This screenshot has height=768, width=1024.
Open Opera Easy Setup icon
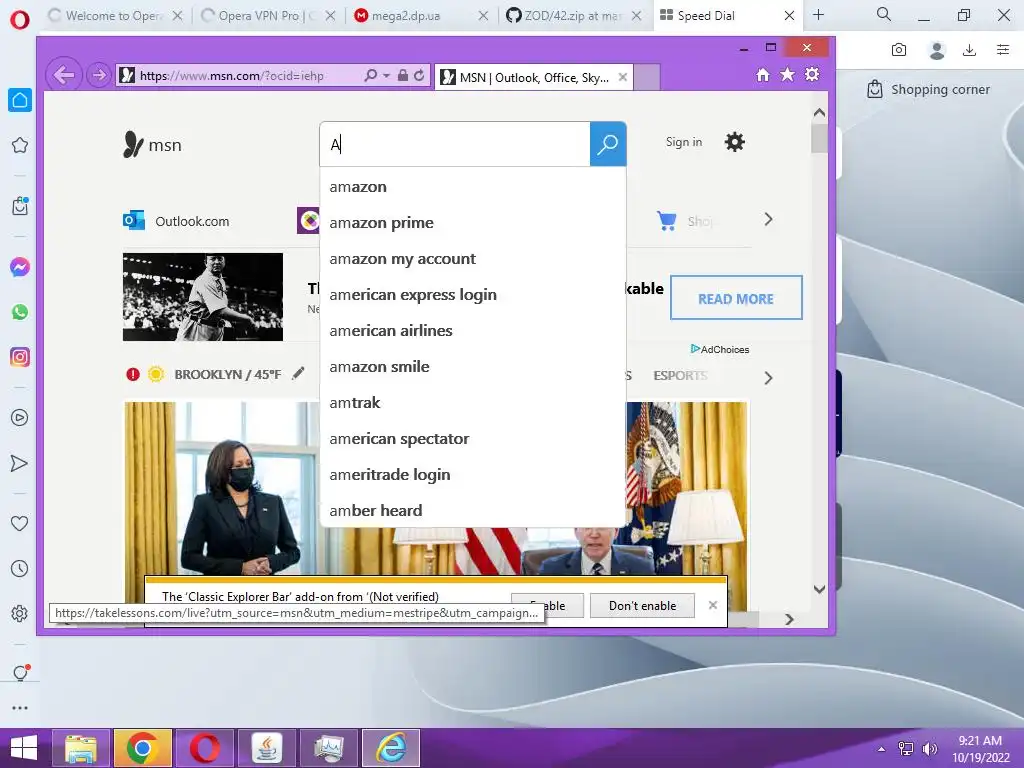[x=1003, y=50]
